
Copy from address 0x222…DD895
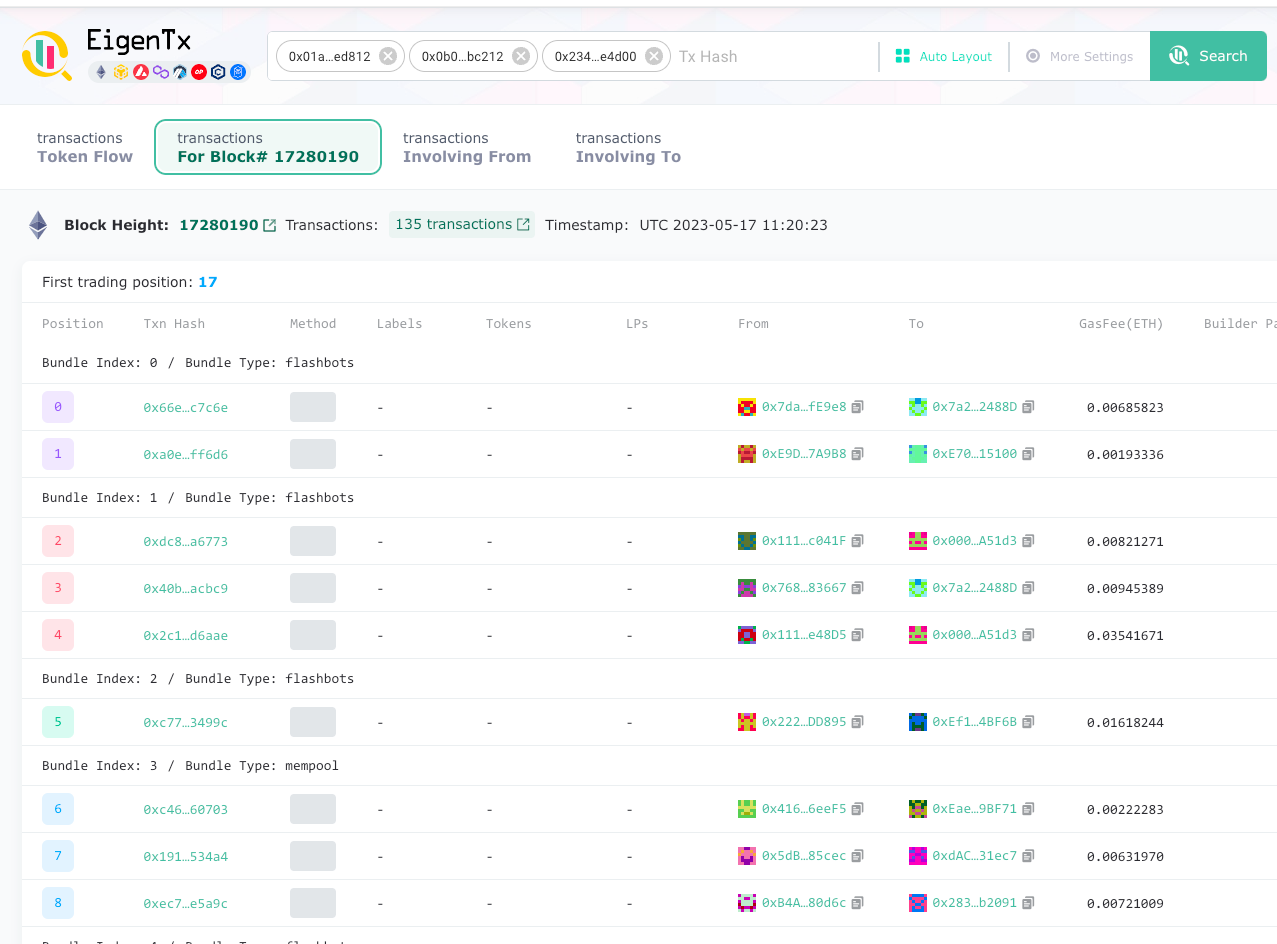(858, 722)
